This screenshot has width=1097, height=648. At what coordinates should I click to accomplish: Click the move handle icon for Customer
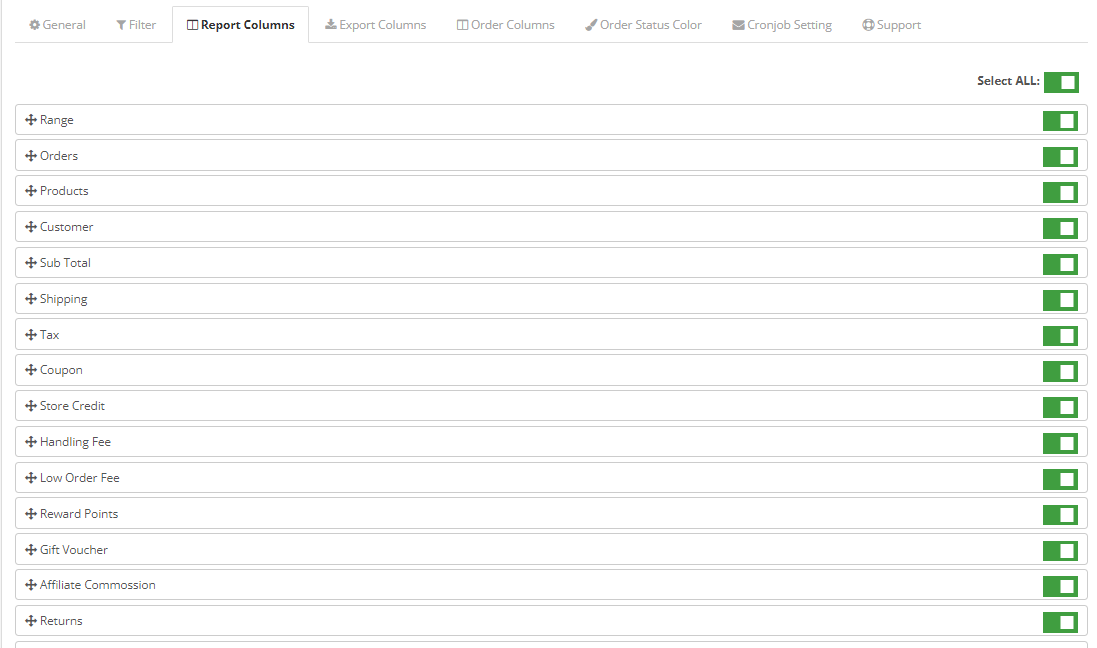[x=31, y=227]
